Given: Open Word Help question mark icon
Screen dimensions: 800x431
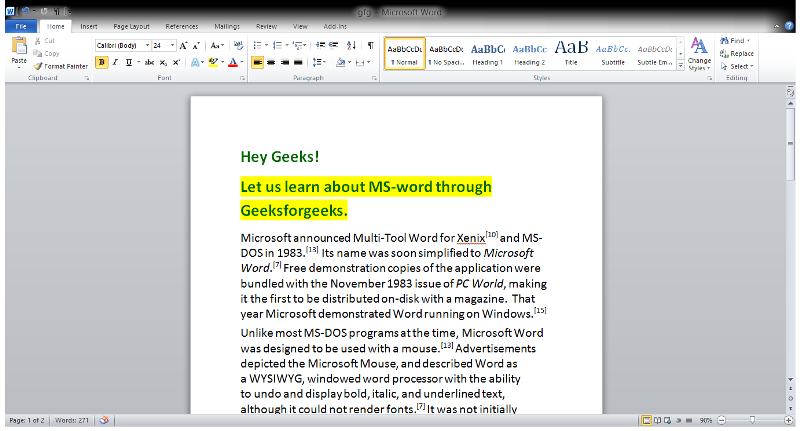Looking at the screenshot, I should [x=789, y=26].
